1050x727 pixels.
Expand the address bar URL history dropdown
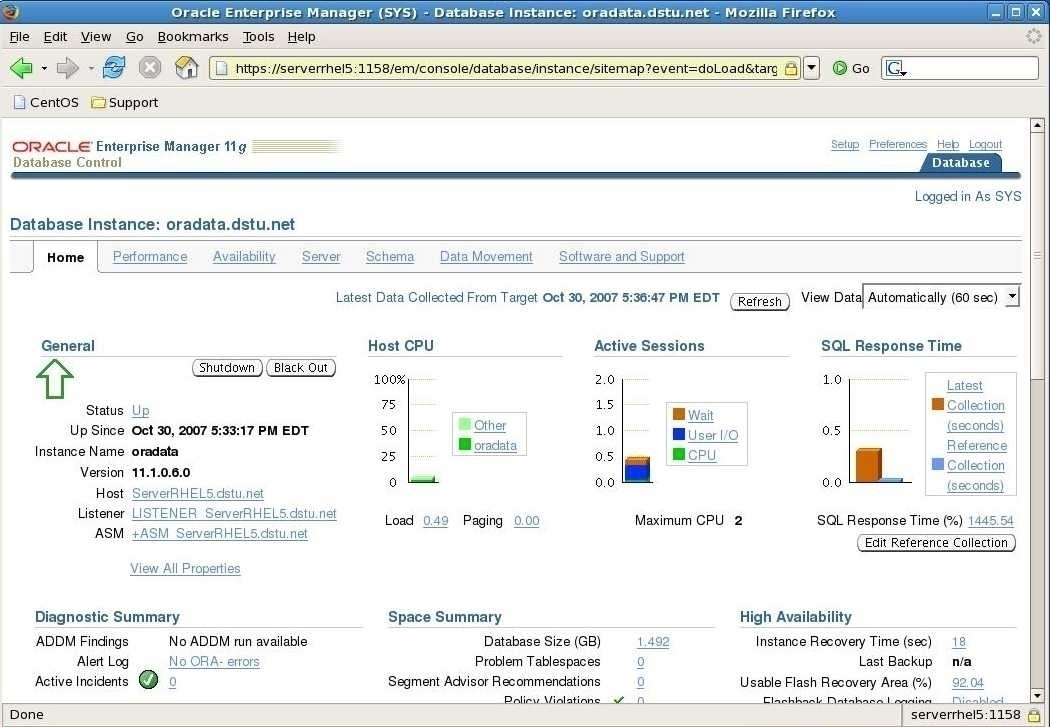(812, 68)
